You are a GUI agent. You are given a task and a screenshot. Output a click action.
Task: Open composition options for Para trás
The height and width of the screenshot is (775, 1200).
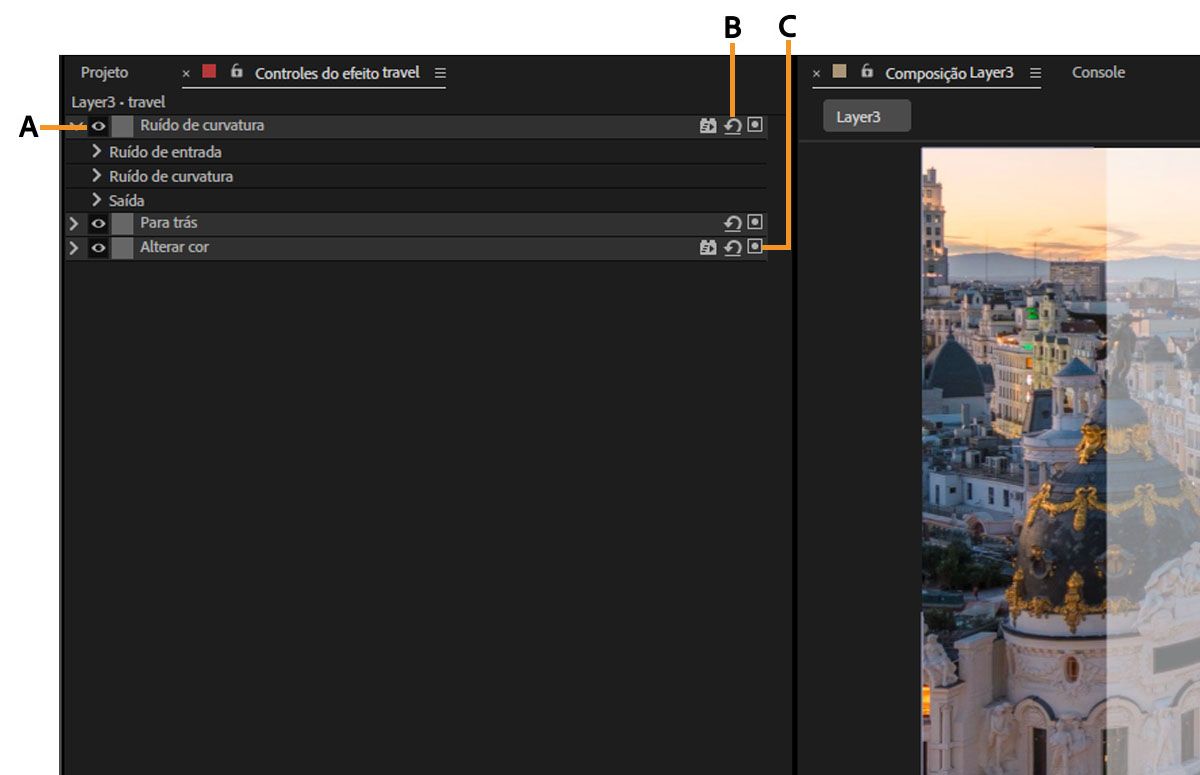pyautogui.click(x=755, y=222)
